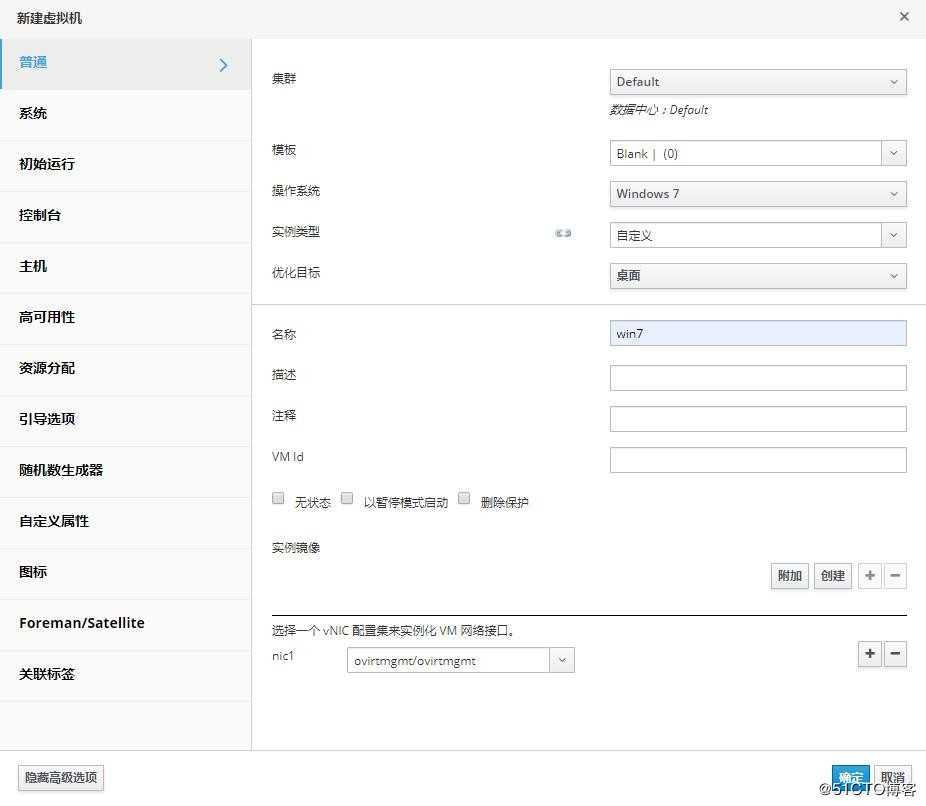Add a network interface with nic1 plus button
Image resolution: width=926 pixels, height=806 pixels.
pyautogui.click(x=870, y=654)
